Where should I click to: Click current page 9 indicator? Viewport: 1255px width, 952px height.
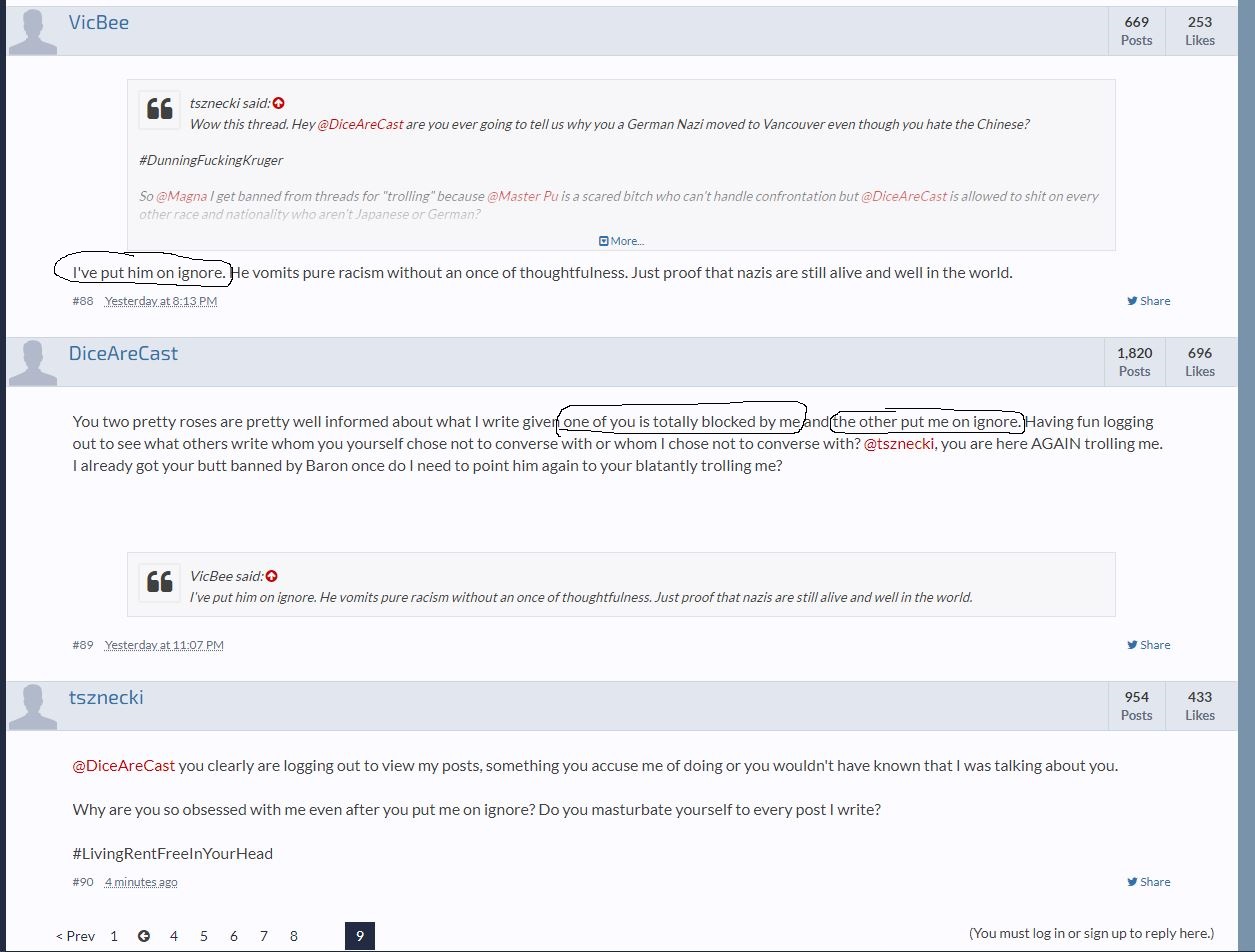tap(360, 936)
